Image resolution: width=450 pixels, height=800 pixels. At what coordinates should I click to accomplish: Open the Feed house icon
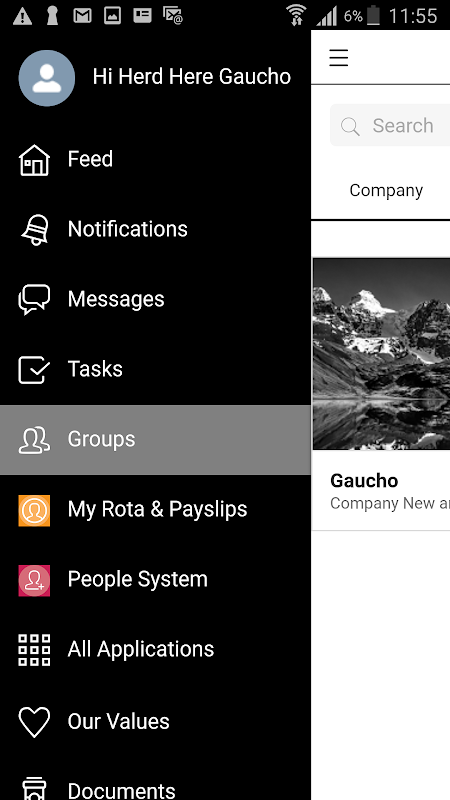coord(34,160)
